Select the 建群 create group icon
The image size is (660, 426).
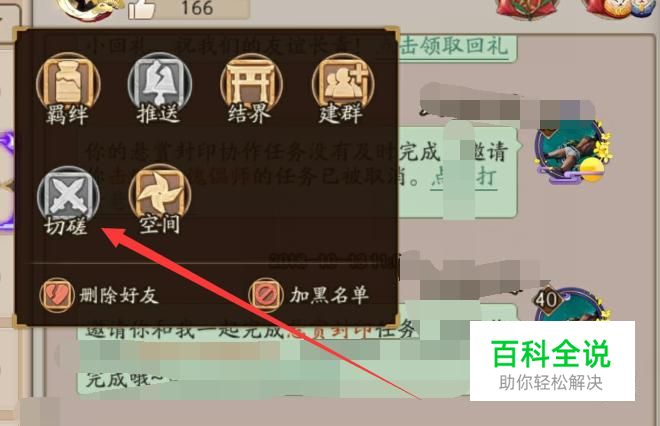click(343, 84)
